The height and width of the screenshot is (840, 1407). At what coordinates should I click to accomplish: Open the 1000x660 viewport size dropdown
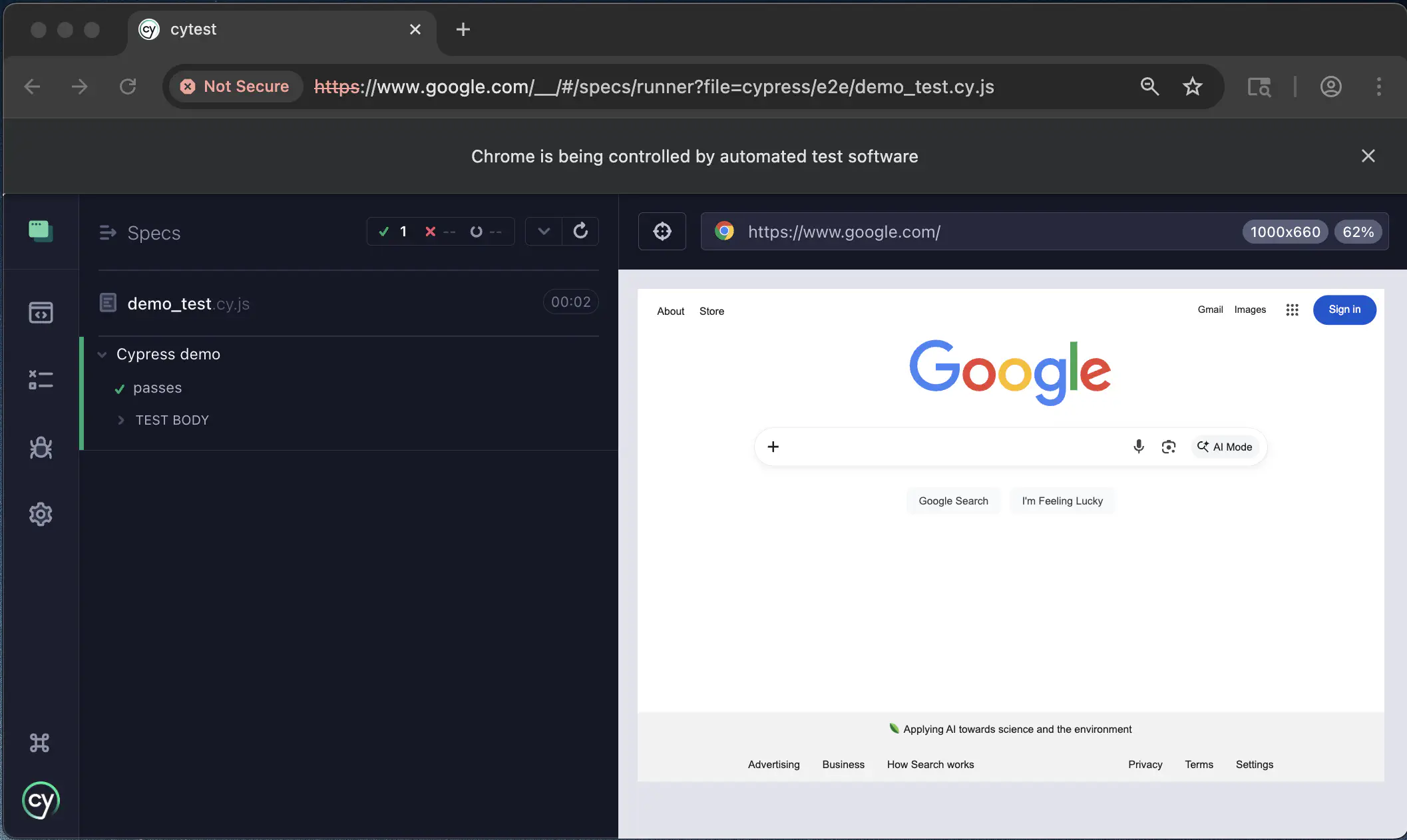(x=1285, y=232)
